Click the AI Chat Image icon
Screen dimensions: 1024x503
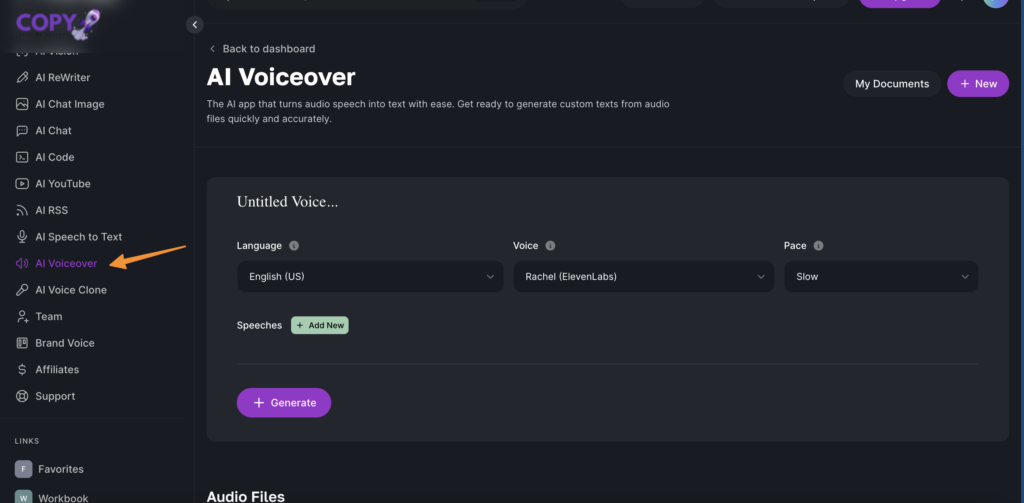(x=22, y=104)
